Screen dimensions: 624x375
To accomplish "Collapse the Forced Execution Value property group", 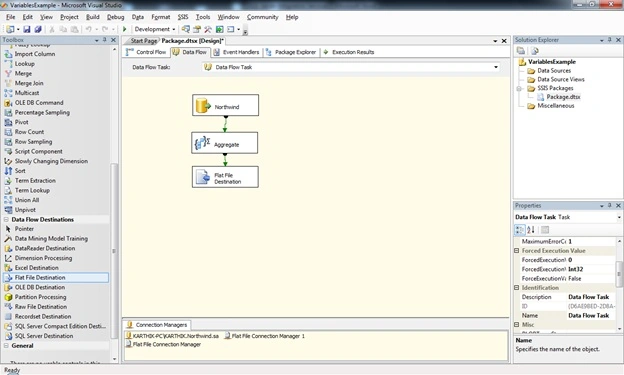I will tap(517, 251).
